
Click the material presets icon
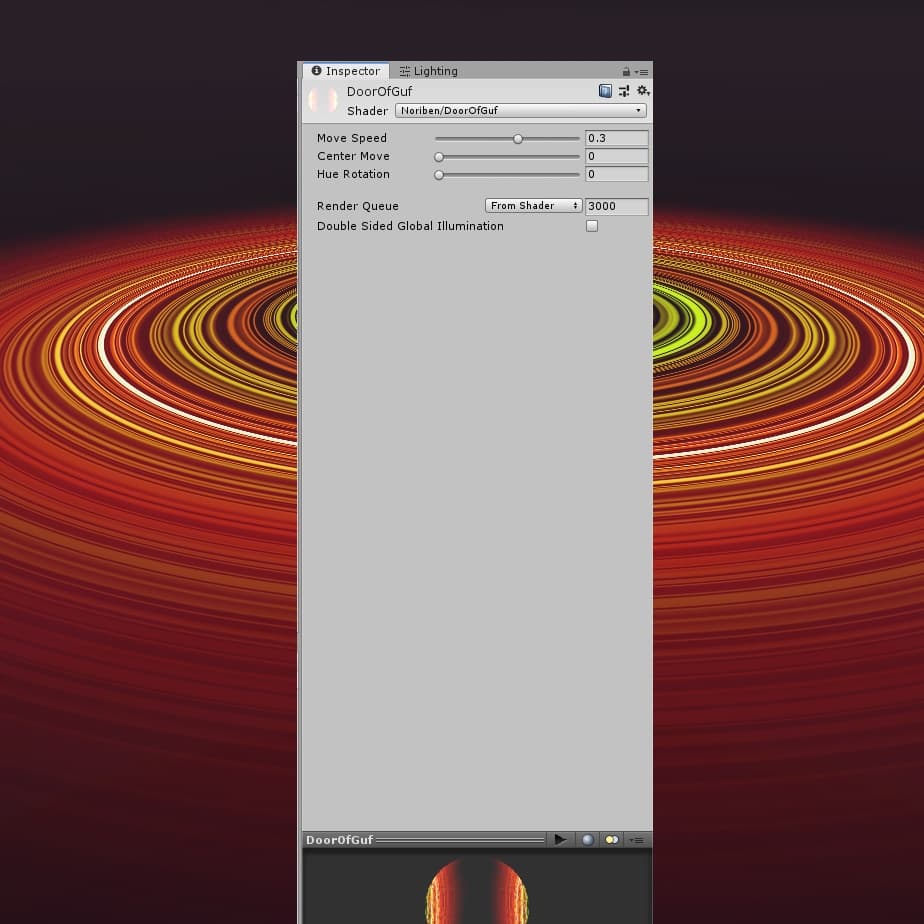tap(624, 91)
